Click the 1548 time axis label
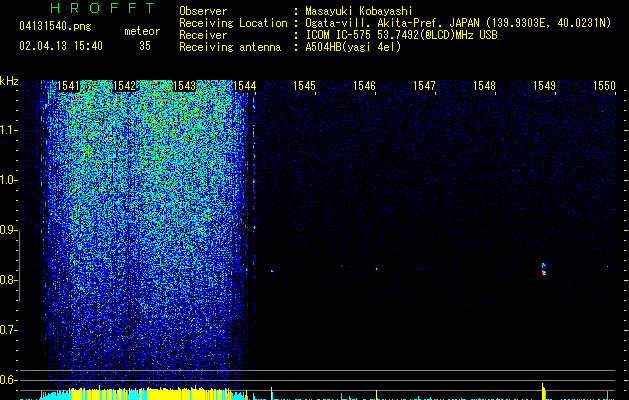This screenshot has width=629, height=400. pyautogui.click(x=484, y=86)
